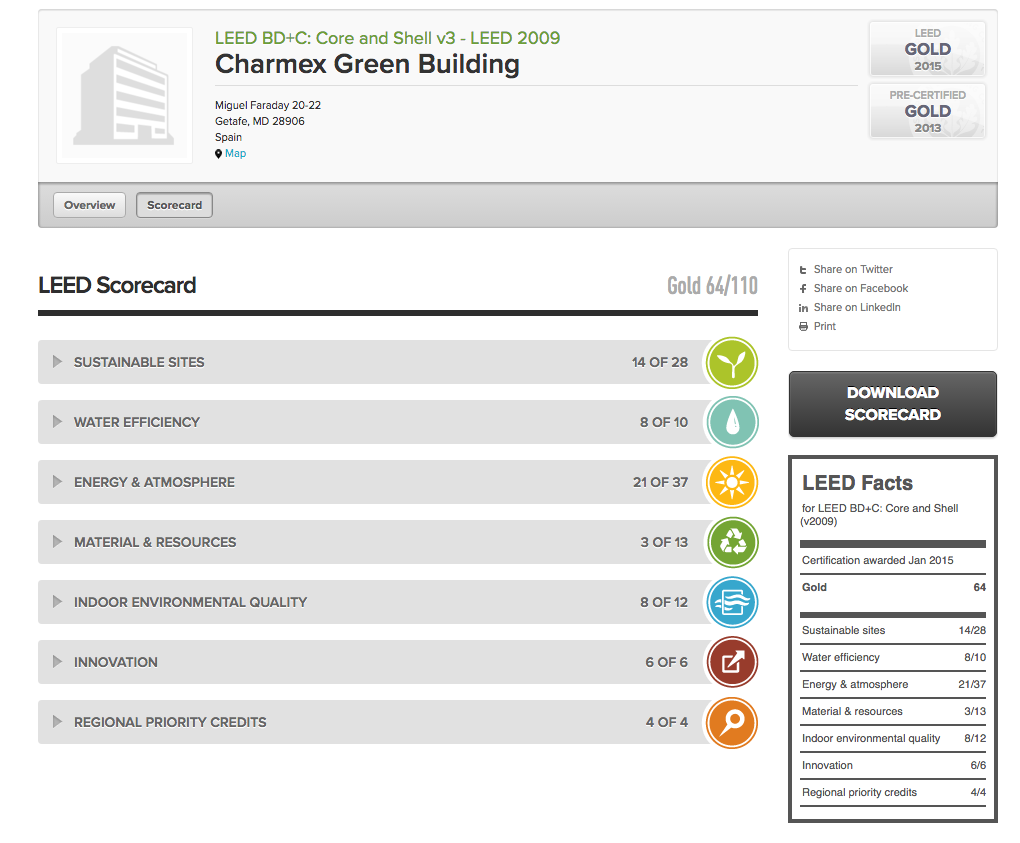Click the Getafe, MD 28906 address line
This screenshot has width=1020, height=843.
pos(260,121)
